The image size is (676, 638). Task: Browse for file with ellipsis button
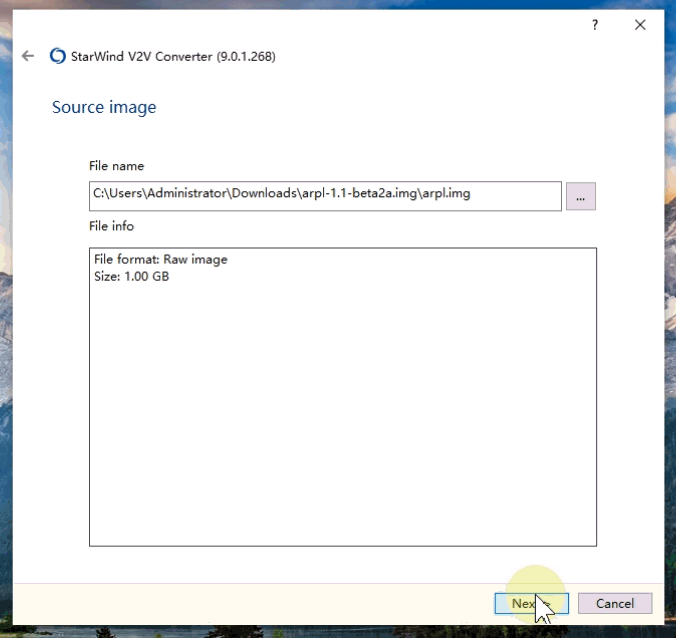click(x=581, y=197)
